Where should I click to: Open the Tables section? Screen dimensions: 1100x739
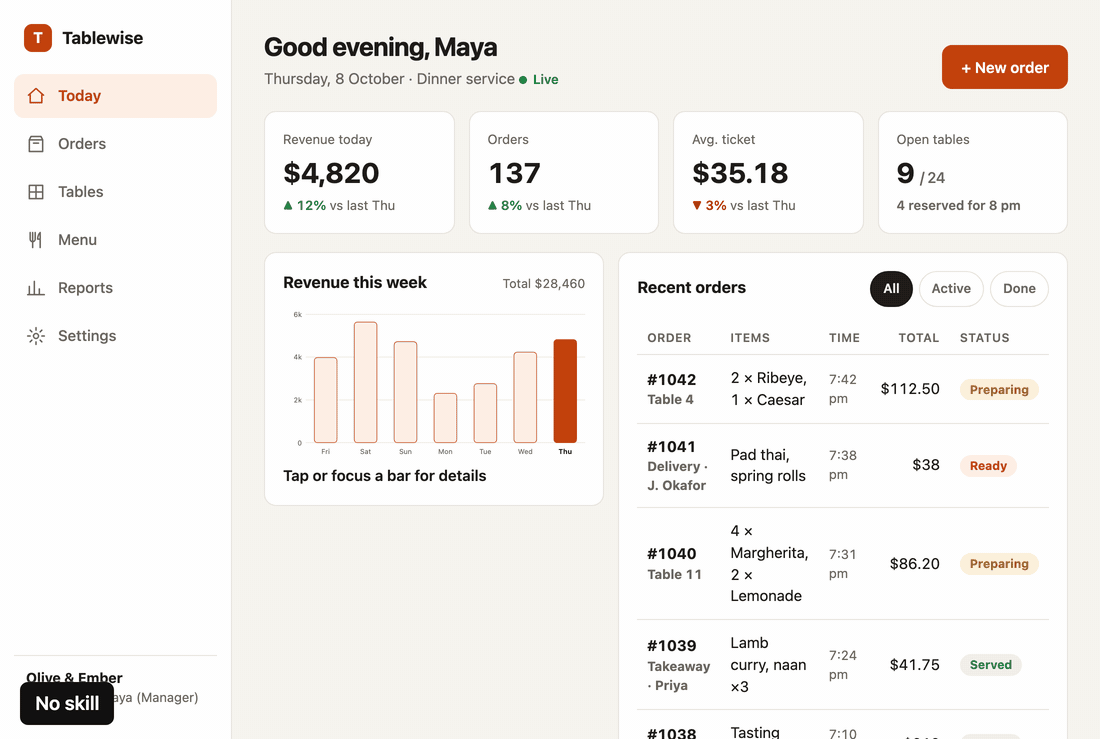(x=115, y=192)
